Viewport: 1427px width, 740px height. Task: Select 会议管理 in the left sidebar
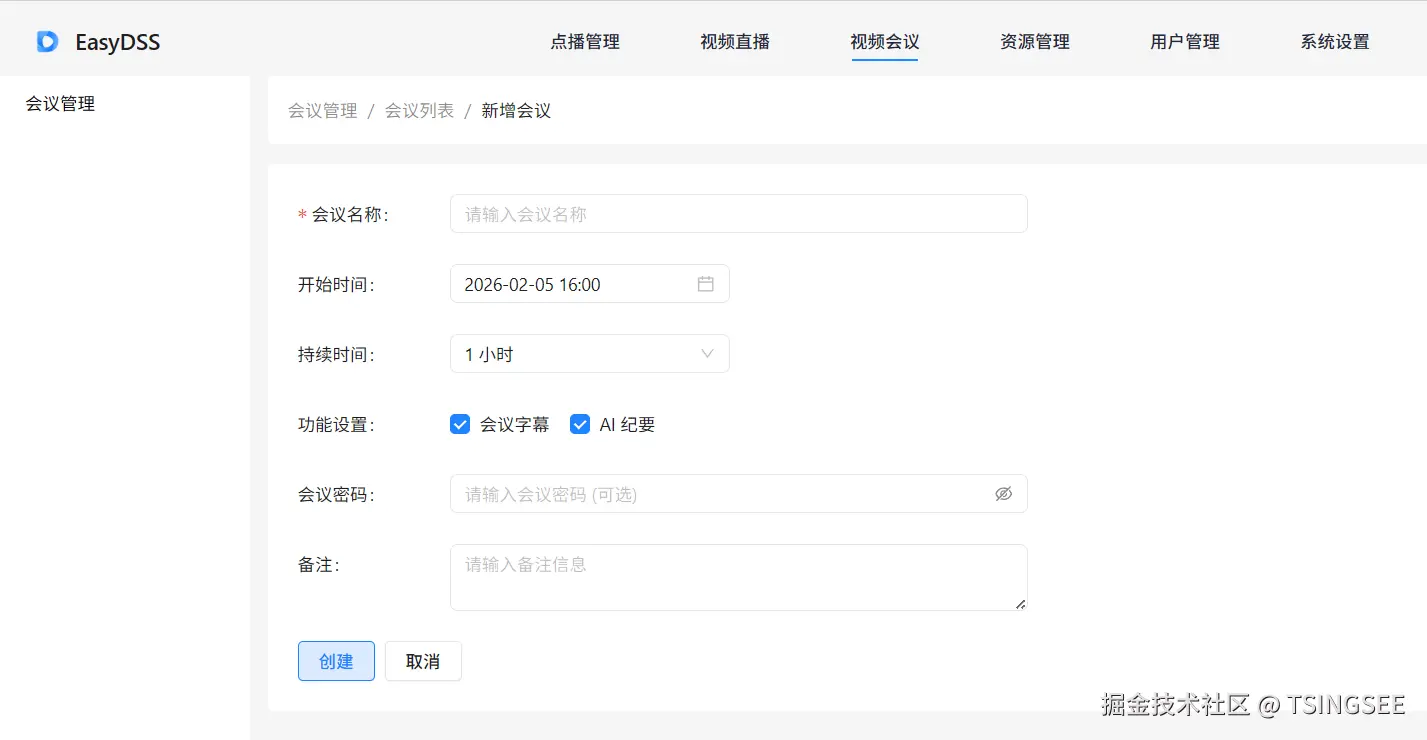pyautogui.click(x=60, y=104)
